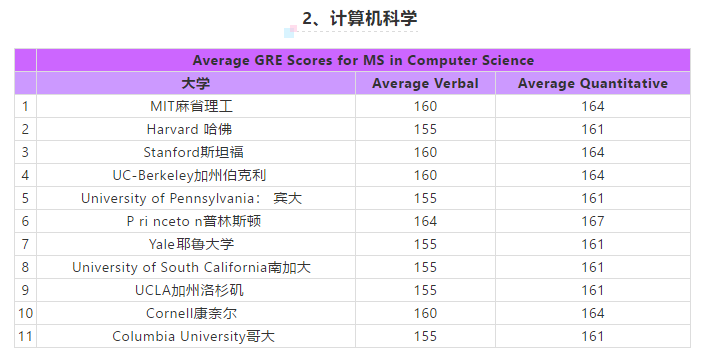Click the Princeton普林斯顿 cell
This screenshot has width=706, height=362.
(196, 221)
